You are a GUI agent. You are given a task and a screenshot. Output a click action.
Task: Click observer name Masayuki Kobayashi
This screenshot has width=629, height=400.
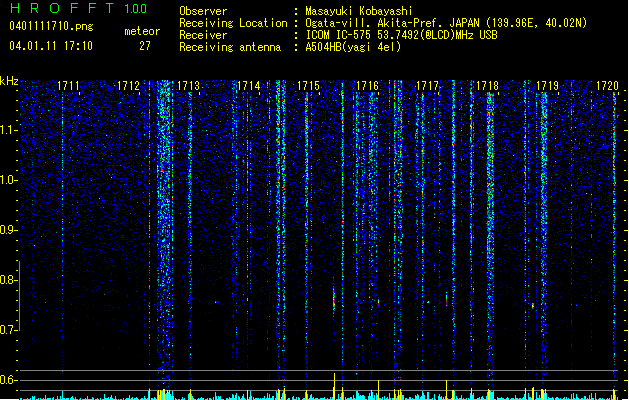[359, 11]
